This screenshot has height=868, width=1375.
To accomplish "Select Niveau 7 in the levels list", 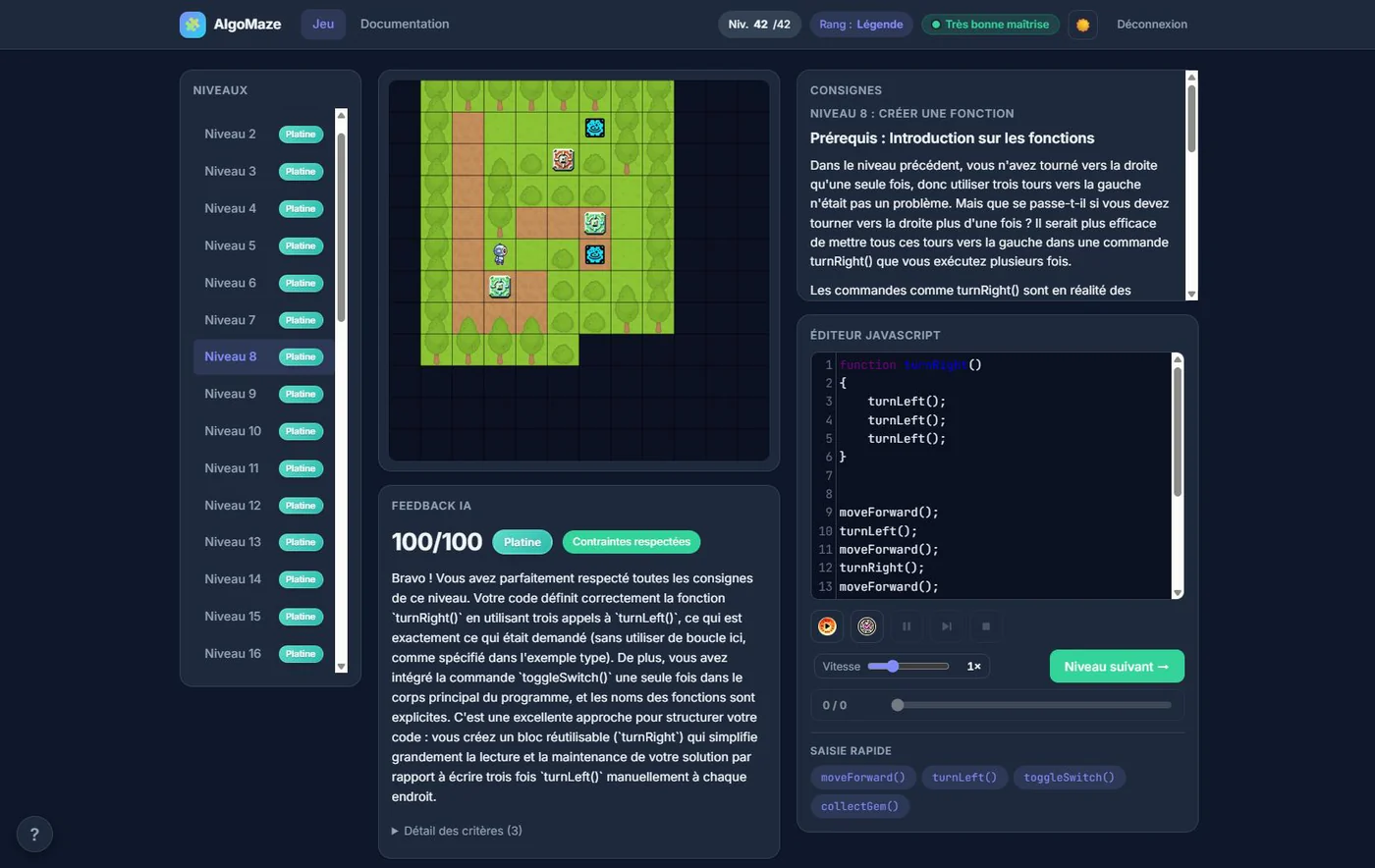I will point(263,320).
